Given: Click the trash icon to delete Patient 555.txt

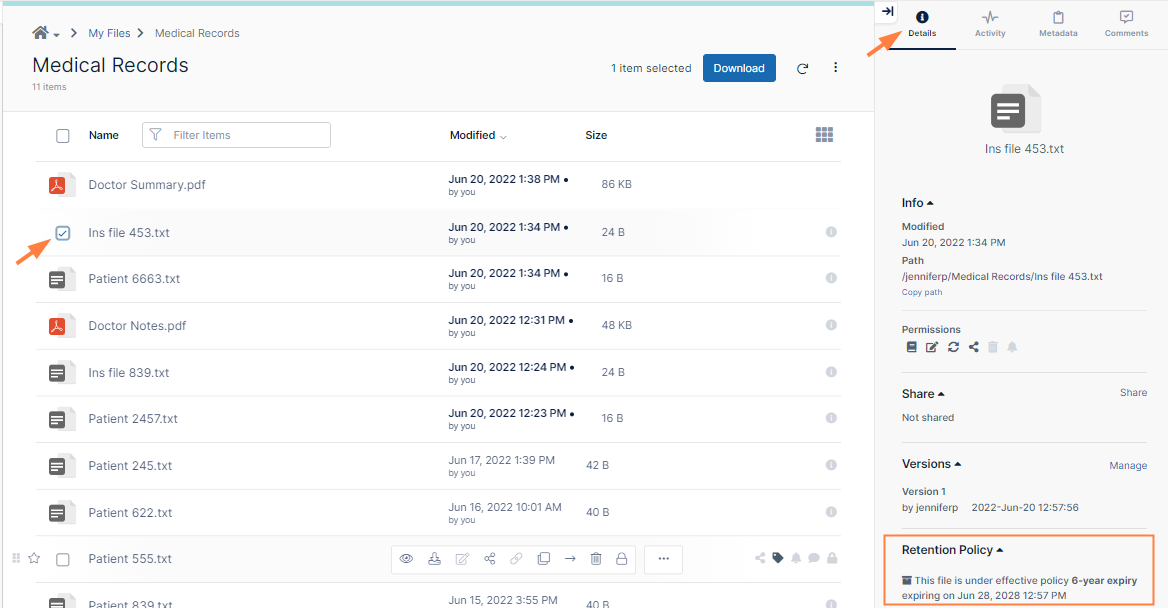Looking at the screenshot, I should 596,559.
